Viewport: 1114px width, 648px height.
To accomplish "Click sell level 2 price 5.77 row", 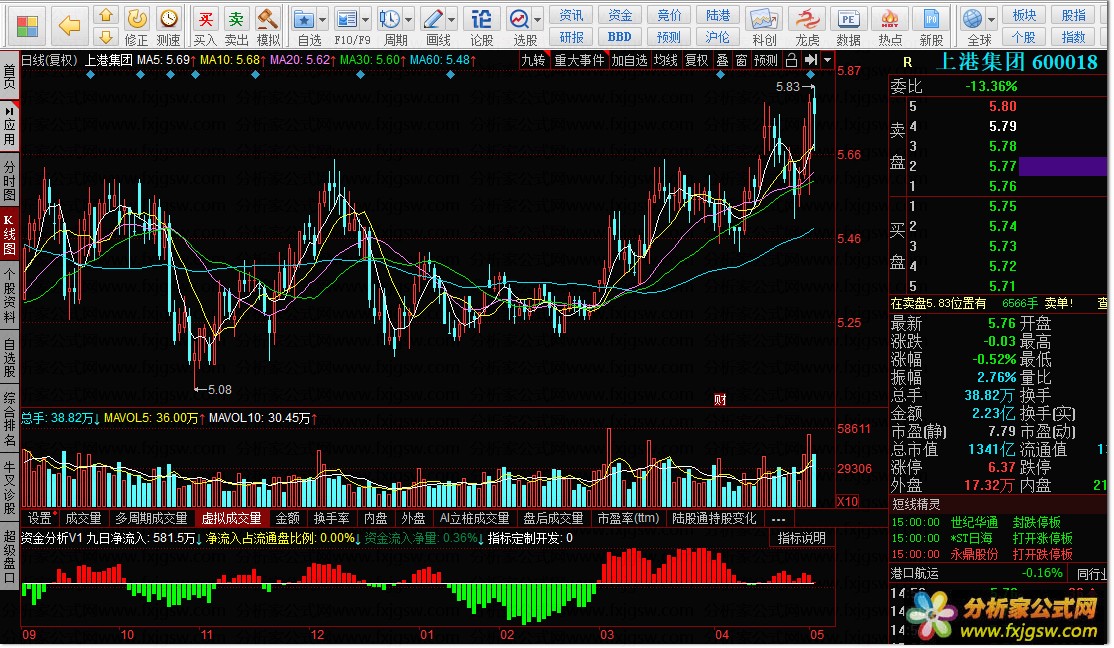I will (x=998, y=166).
